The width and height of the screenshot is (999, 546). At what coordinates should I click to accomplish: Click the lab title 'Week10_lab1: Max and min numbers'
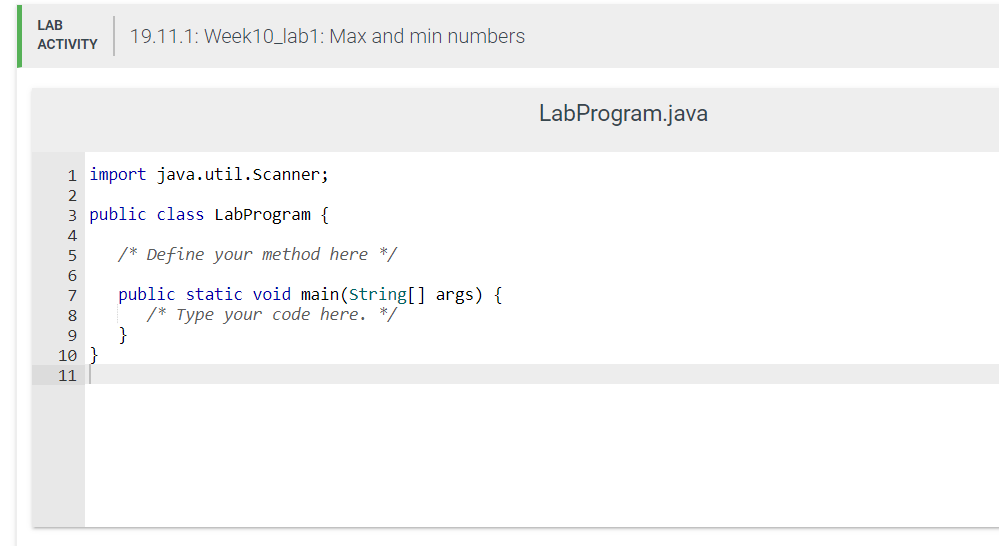[x=364, y=36]
